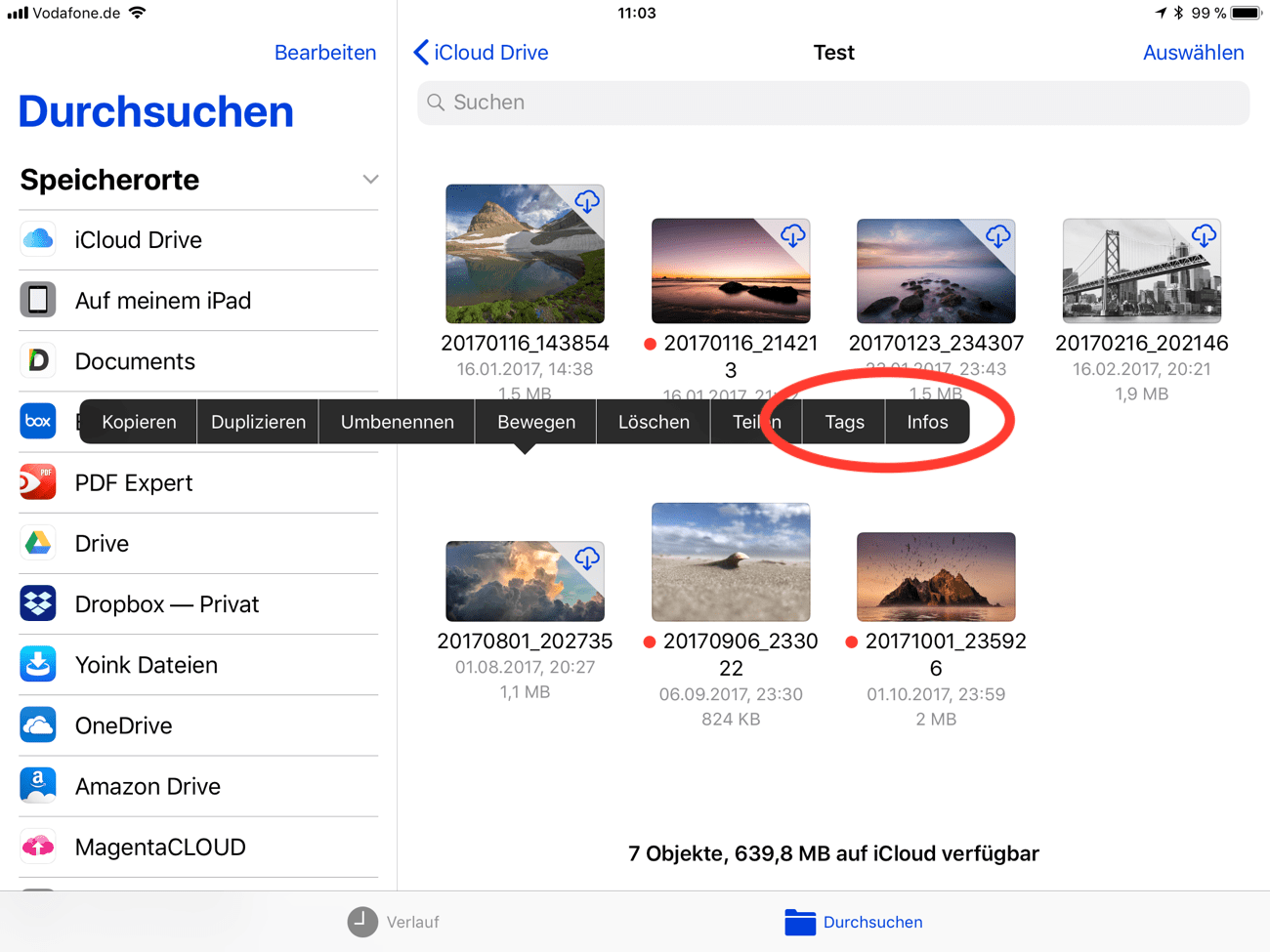Tap the red tag dot on 20171001_235926
This screenshot has height=952, width=1270.
point(851,642)
